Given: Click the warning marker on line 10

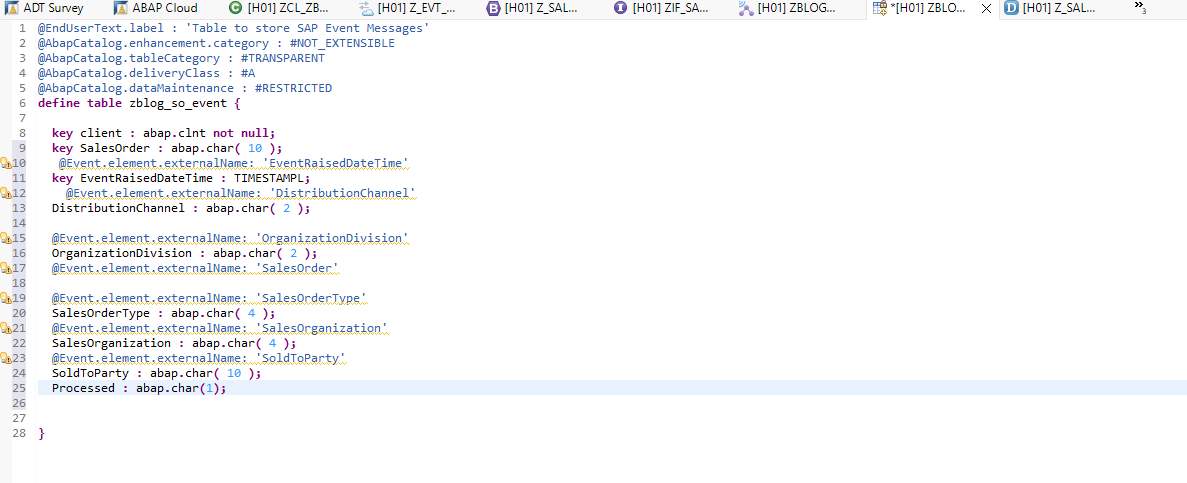Looking at the screenshot, I should [5, 163].
